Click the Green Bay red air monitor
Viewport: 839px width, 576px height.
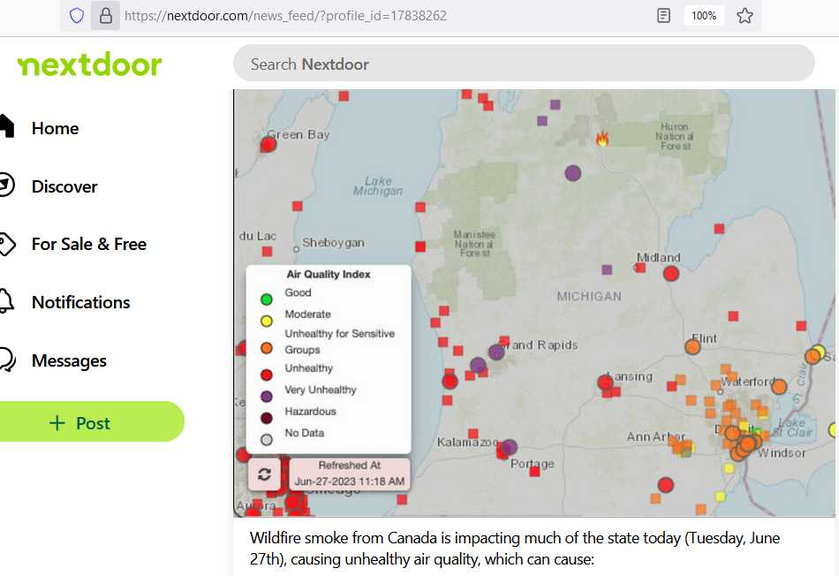(268, 145)
